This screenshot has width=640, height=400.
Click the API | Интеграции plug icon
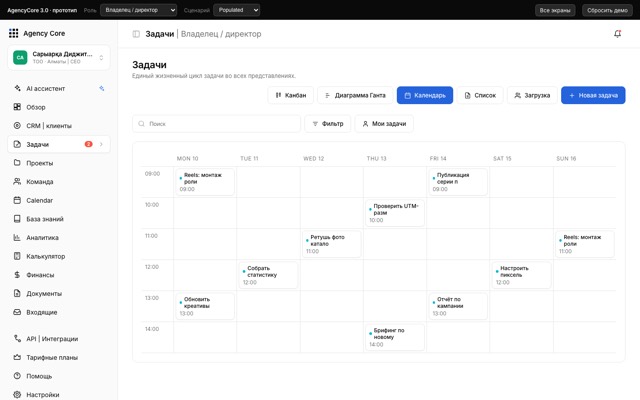point(17,338)
